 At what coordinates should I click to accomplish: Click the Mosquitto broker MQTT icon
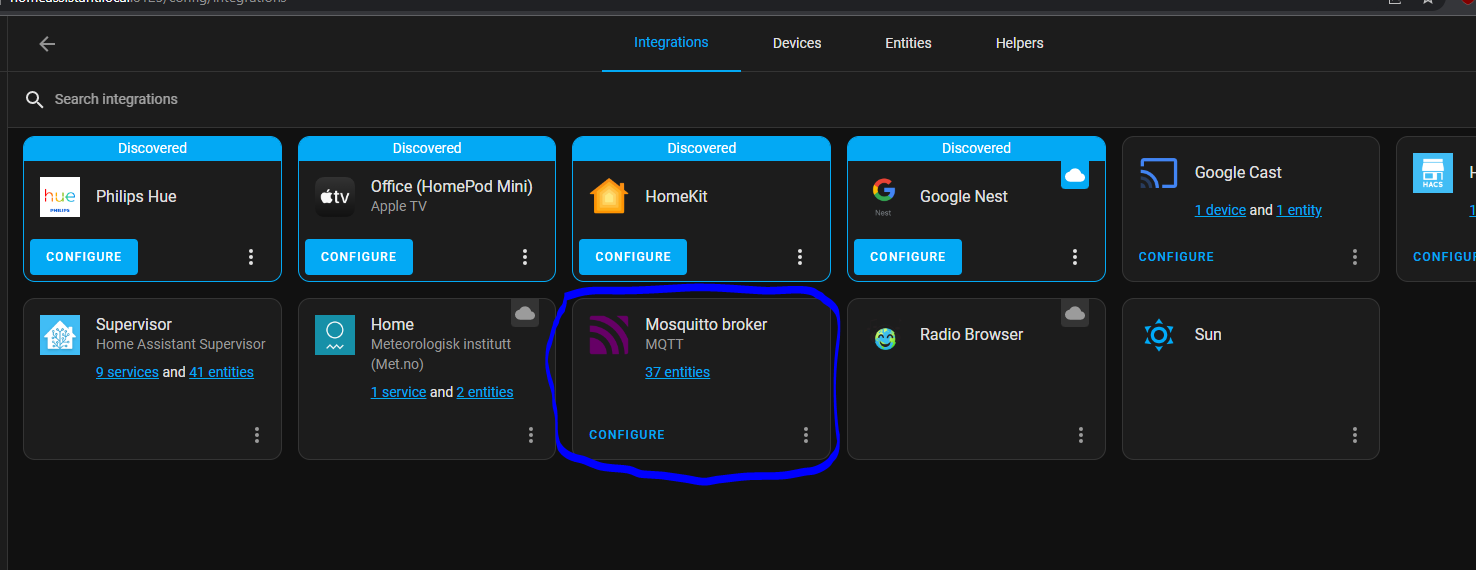pos(609,335)
